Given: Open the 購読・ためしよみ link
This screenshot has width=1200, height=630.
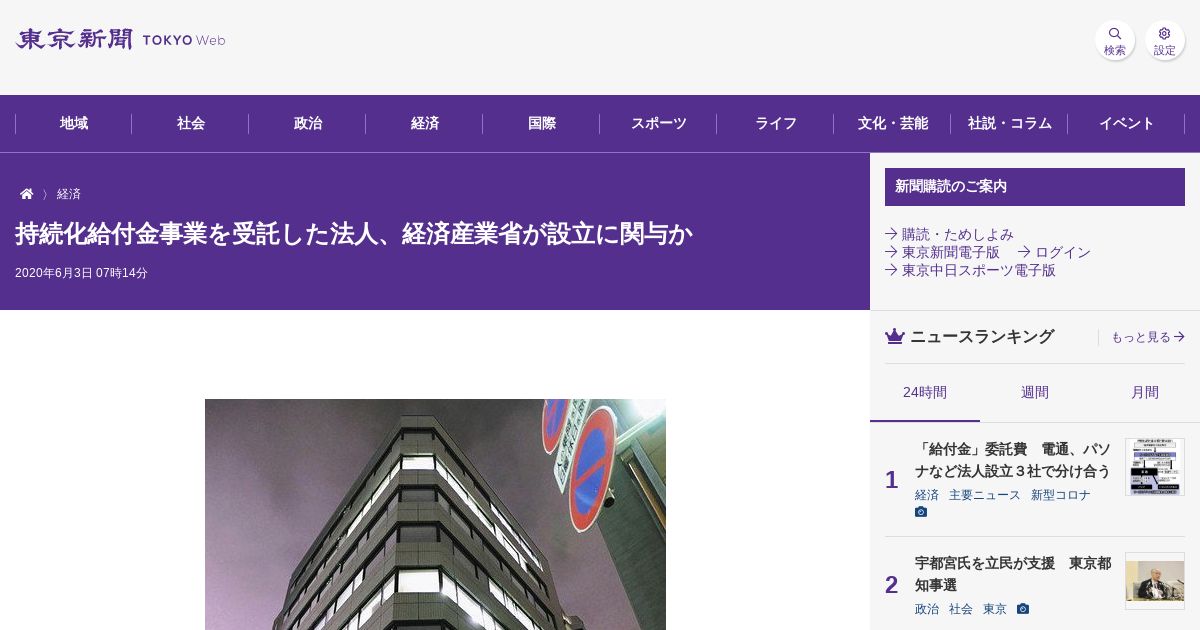Looking at the screenshot, I should pyautogui.click(x=949, y=234).
